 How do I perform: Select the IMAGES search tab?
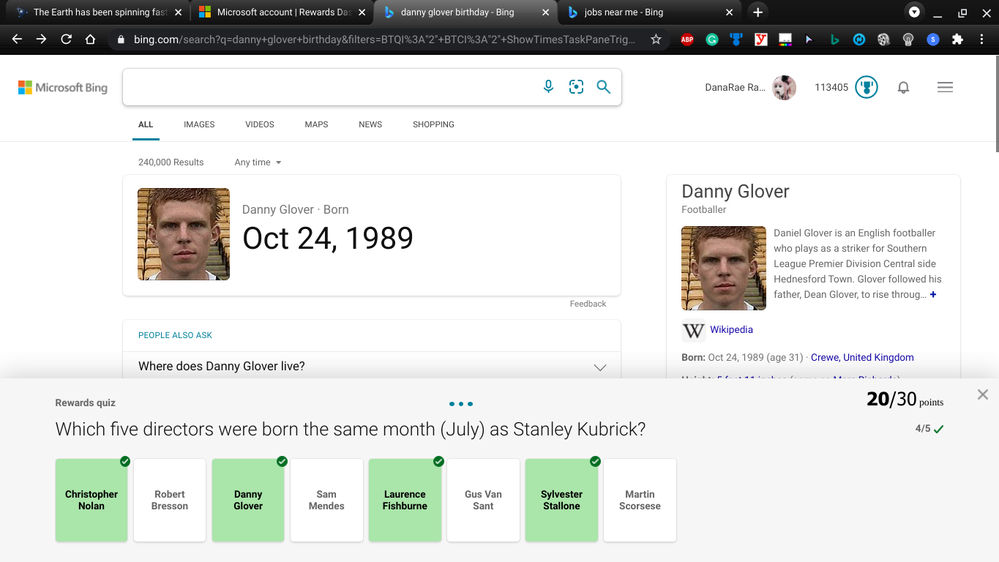coord(199,124)
